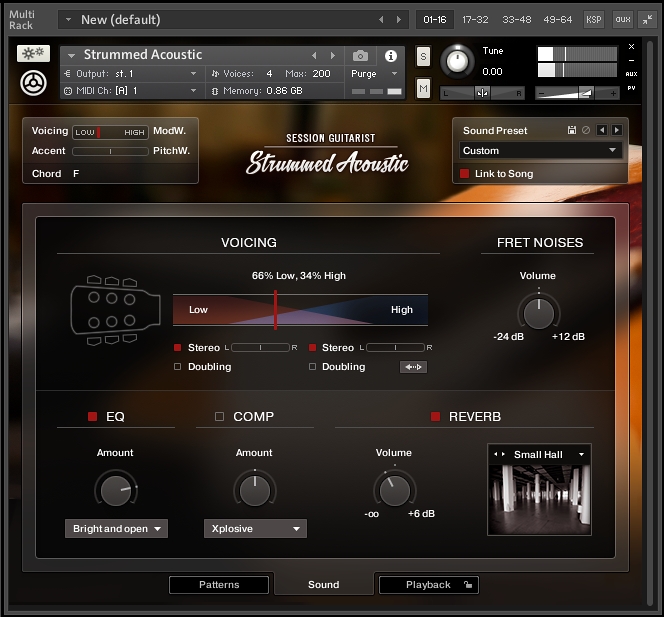Image resolution: width=664 pixels, height=617 pixels.
Task: Click the EQ Amount knob
Action: [116, 490]
